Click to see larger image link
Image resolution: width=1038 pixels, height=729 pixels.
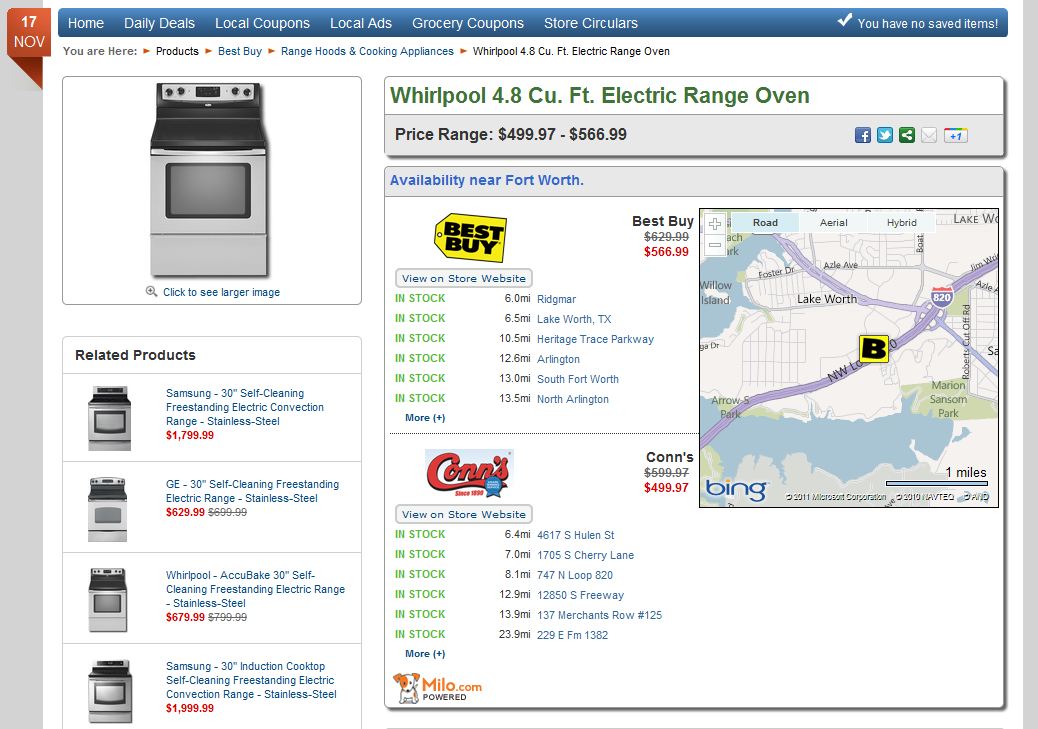point(222,292)
